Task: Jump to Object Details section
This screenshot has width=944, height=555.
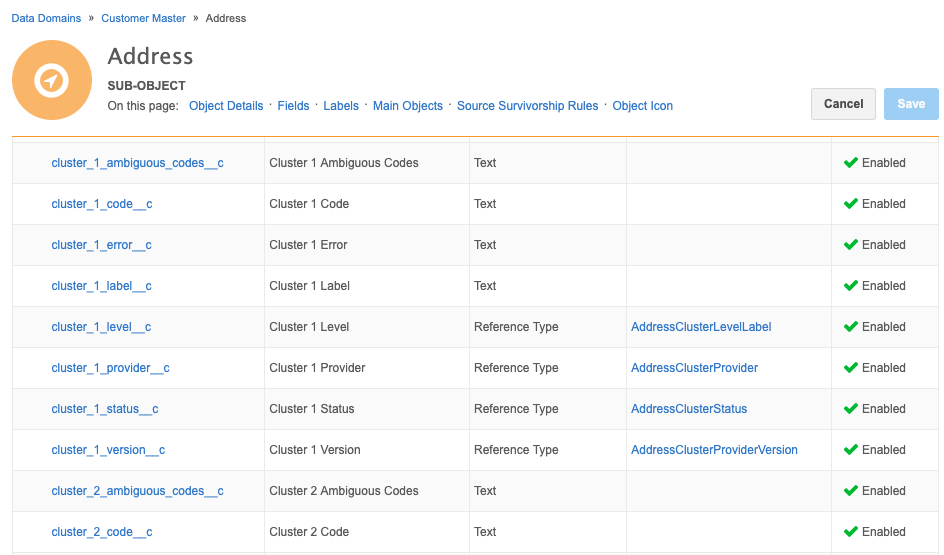Action: (x=226, y=106)
